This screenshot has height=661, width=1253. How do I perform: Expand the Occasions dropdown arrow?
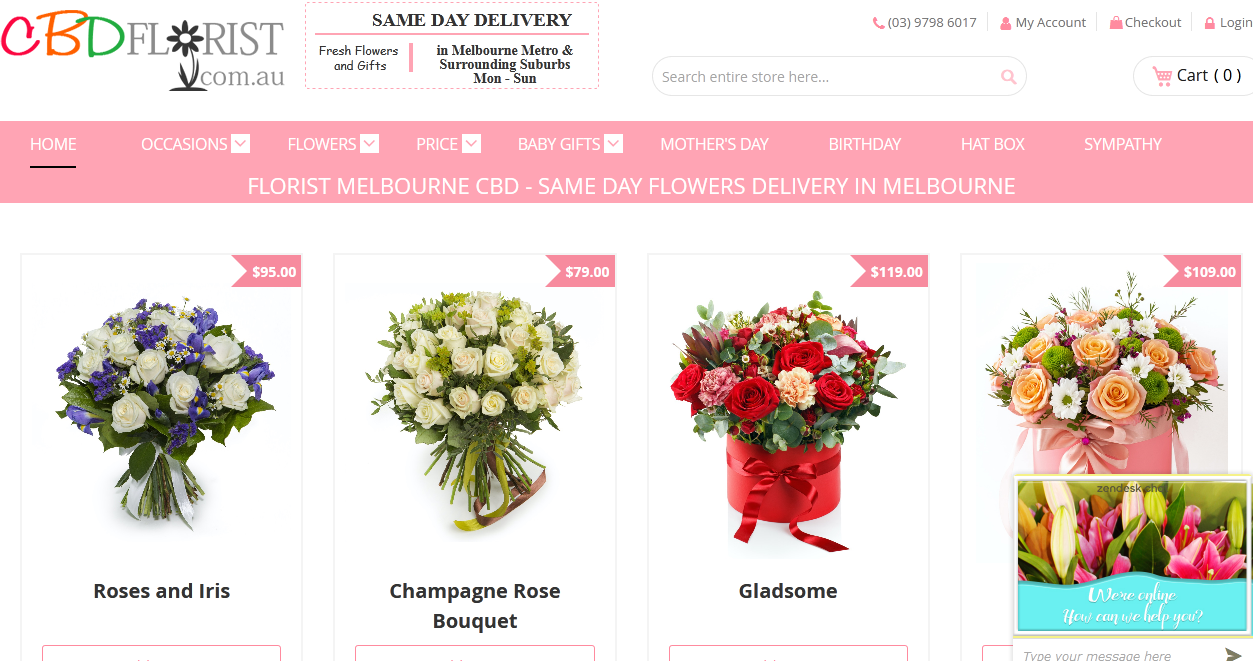pyautogui.click(x=240, y=144)
